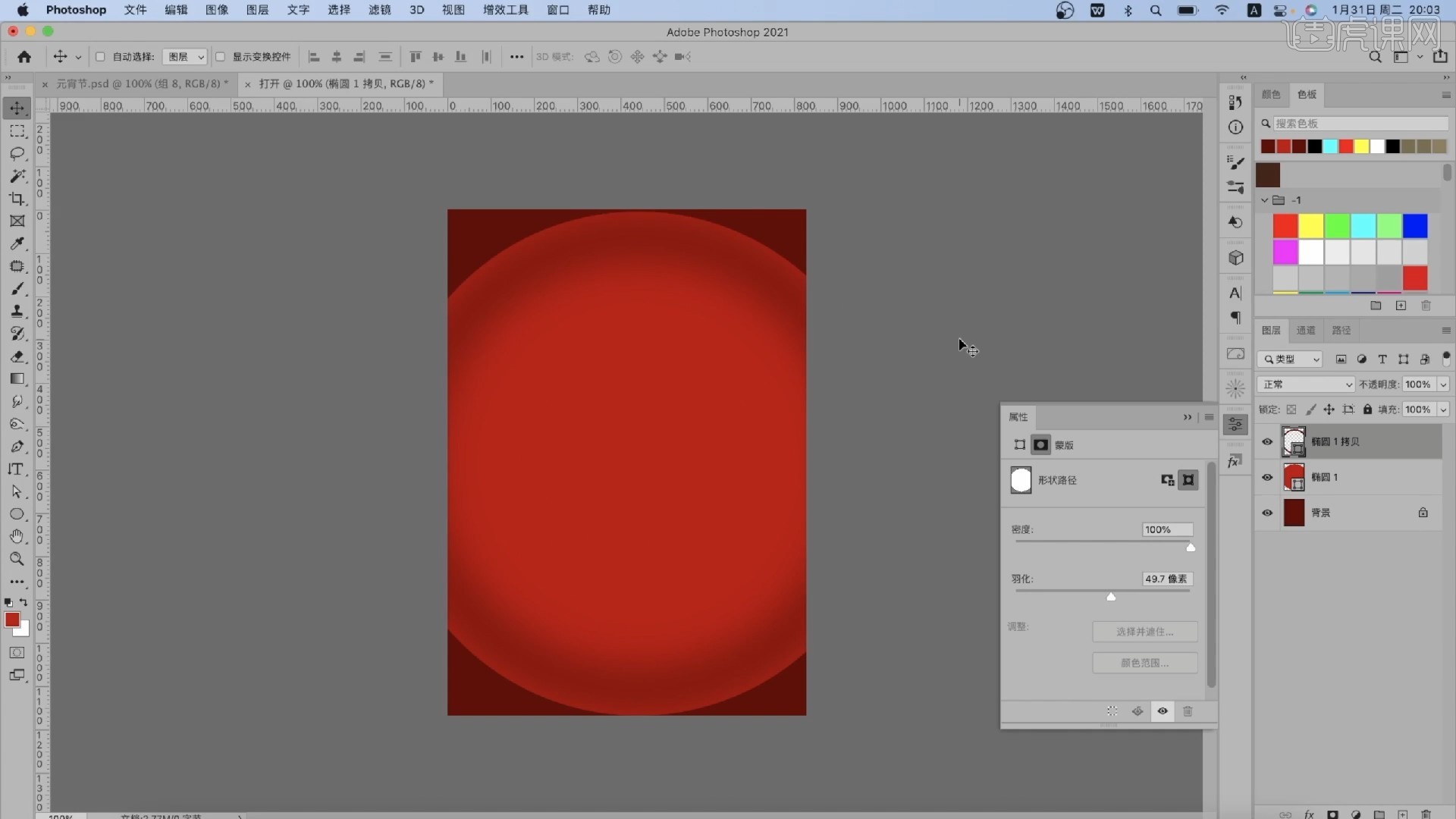Click the 羽化 feather slider handle
Screen dimensions: 1456x819
[1111, 597]
